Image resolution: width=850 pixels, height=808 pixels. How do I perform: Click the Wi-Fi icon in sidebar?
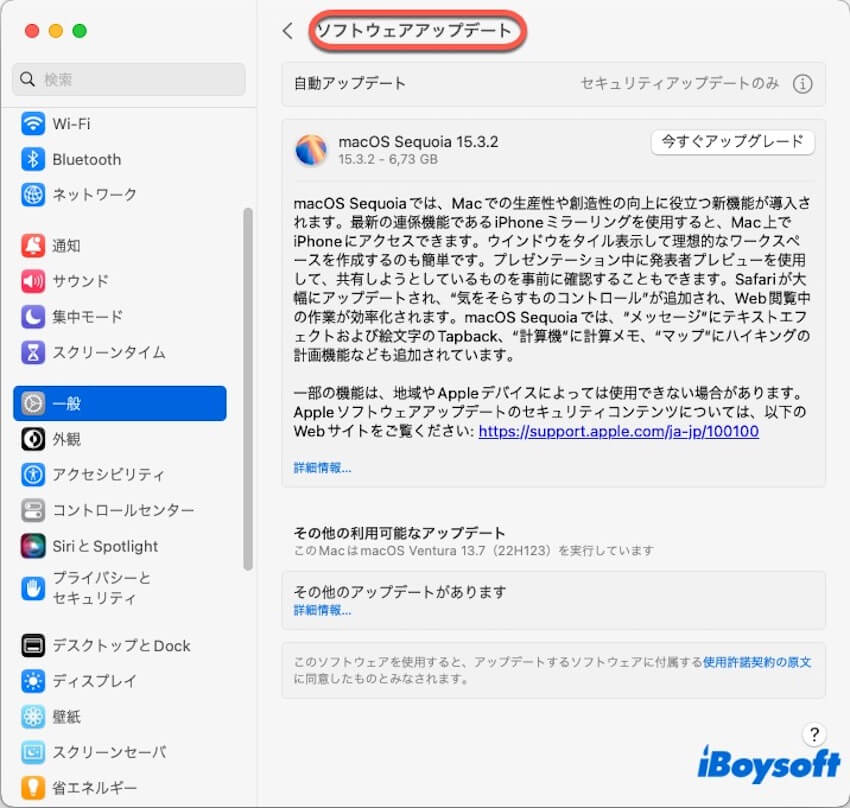(x=34, y=124)
